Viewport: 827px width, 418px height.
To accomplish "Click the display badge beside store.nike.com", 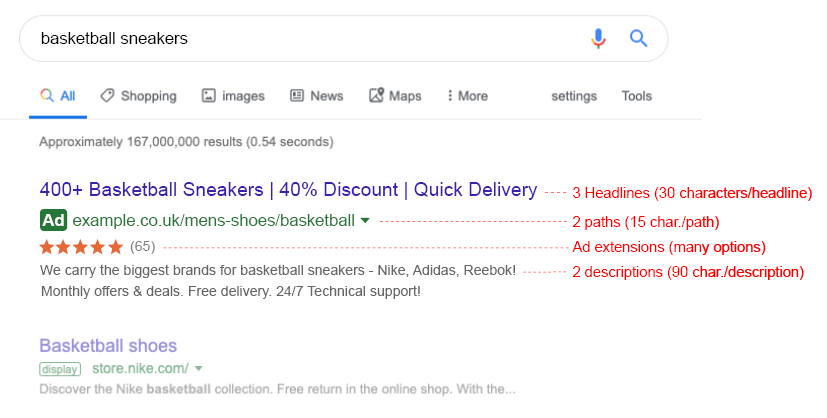I will click(x=60, y=369).
